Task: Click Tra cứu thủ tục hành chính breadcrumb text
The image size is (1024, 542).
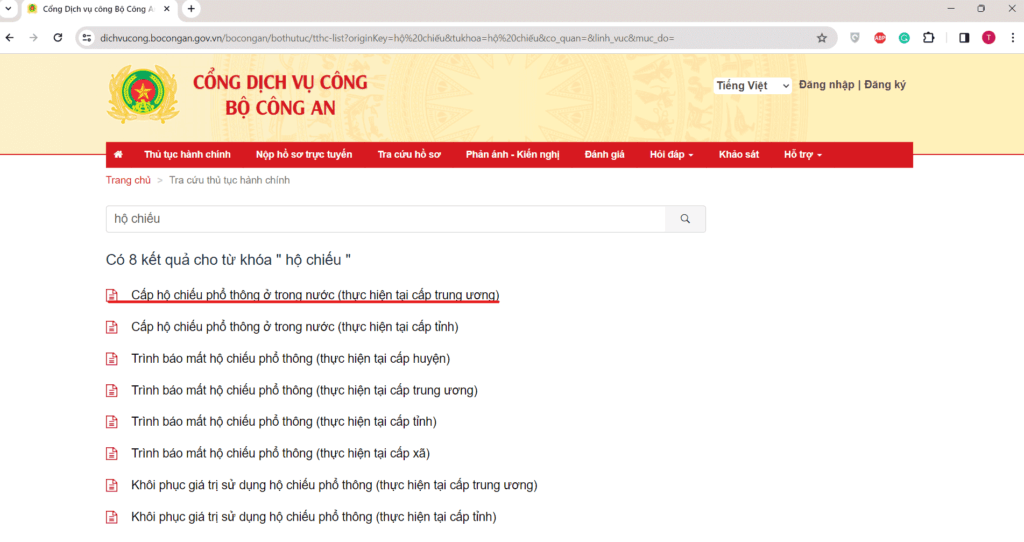Action: 229,180
